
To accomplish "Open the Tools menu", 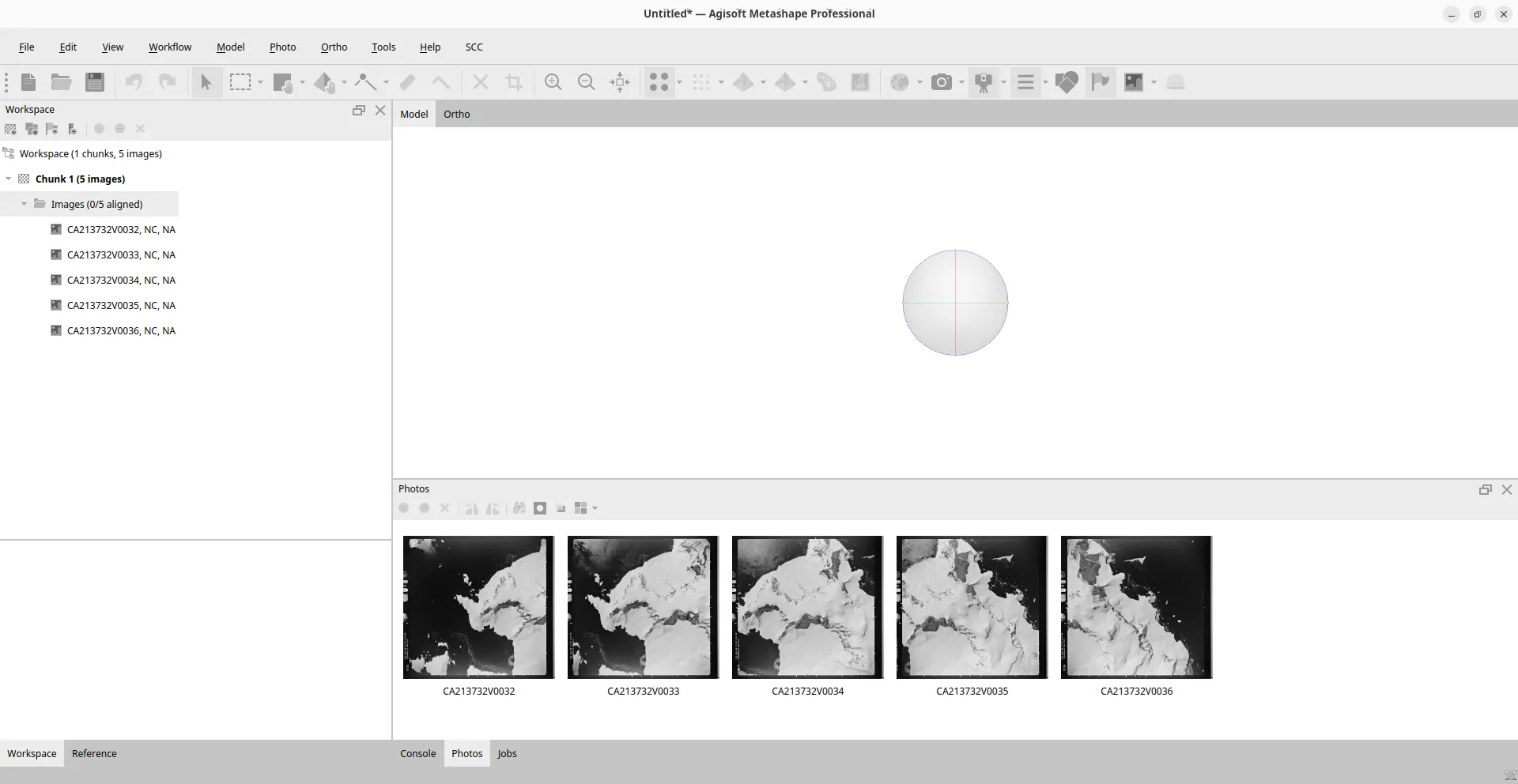I will [383, 47].
